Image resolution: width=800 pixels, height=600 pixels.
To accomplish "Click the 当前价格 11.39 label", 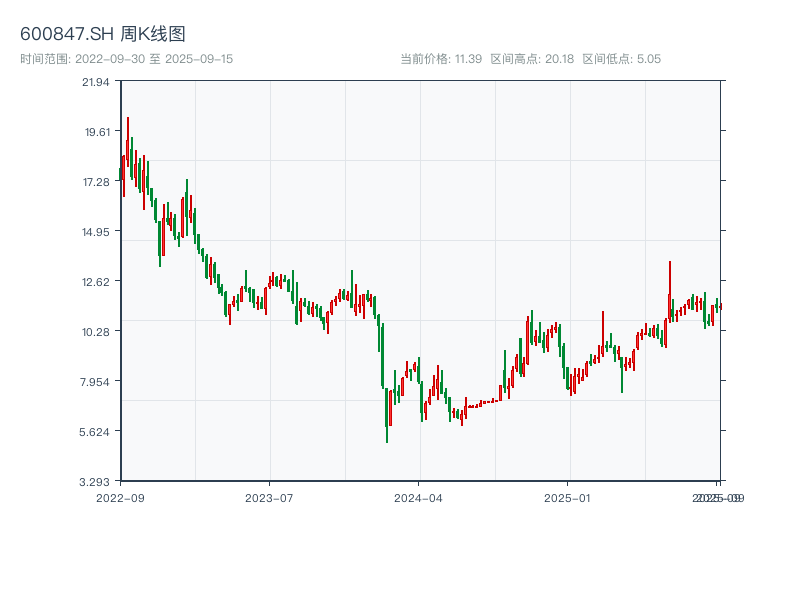I will click(441, 59).
